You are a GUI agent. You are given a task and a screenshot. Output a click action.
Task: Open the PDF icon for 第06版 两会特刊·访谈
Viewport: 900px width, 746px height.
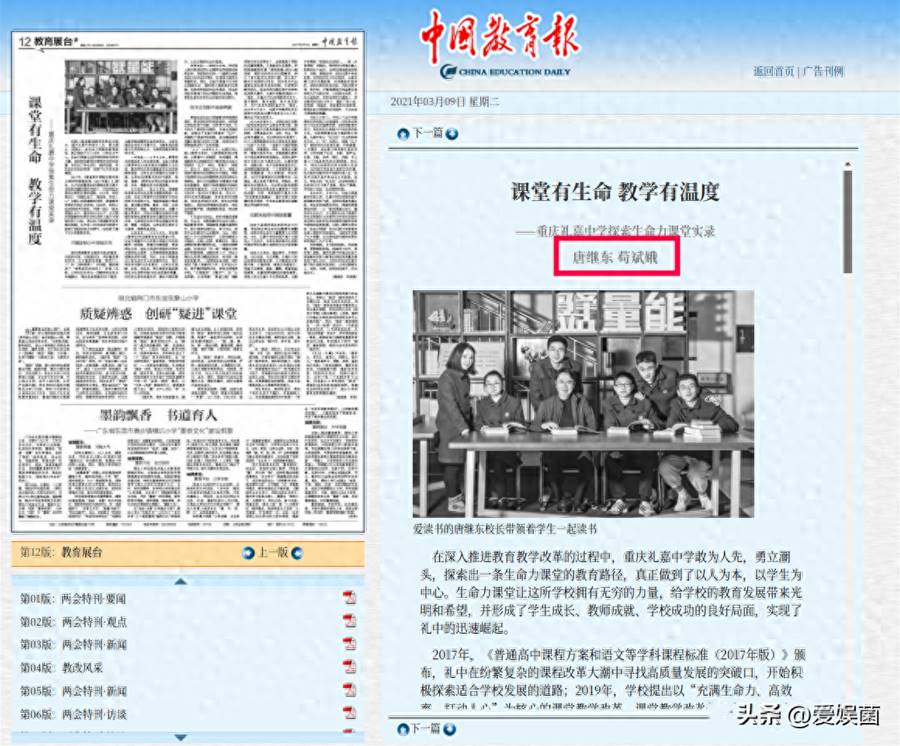(x=350, y=713)
